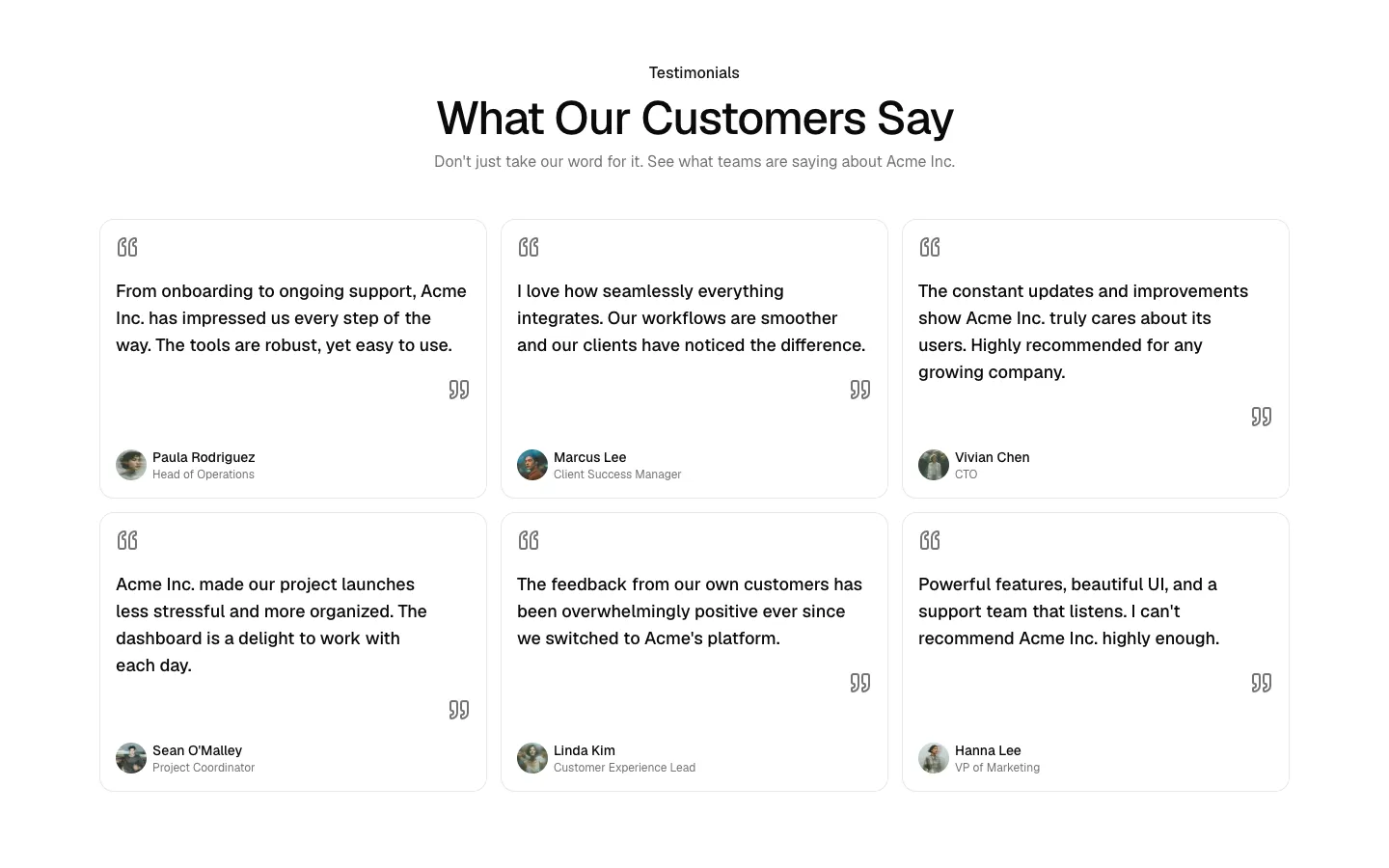Click Sean O'Malley's avatar photo
This screenshot has width=1389, height=868.
point(131,758)
